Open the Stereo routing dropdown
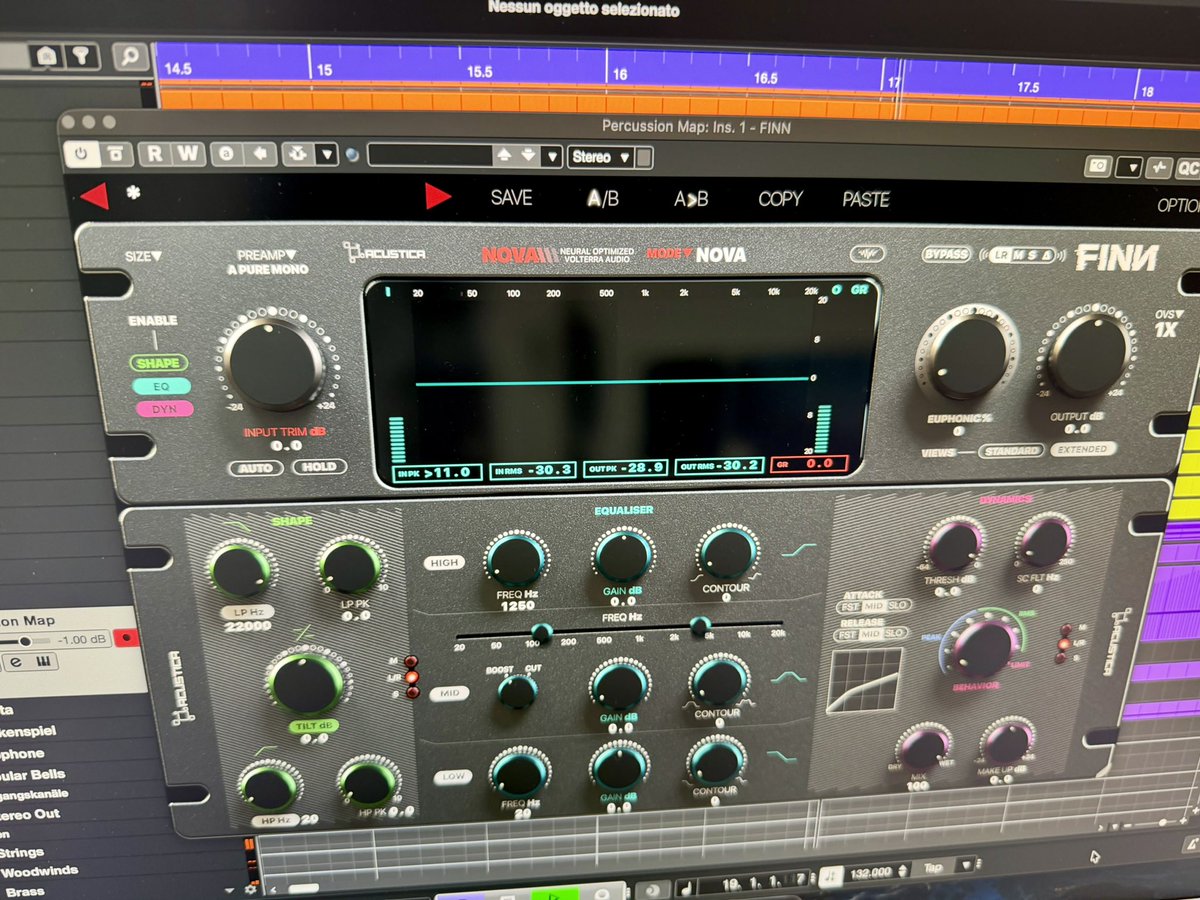The height and width of the screenshot is (900, 1200). click(x=602, y=157)
